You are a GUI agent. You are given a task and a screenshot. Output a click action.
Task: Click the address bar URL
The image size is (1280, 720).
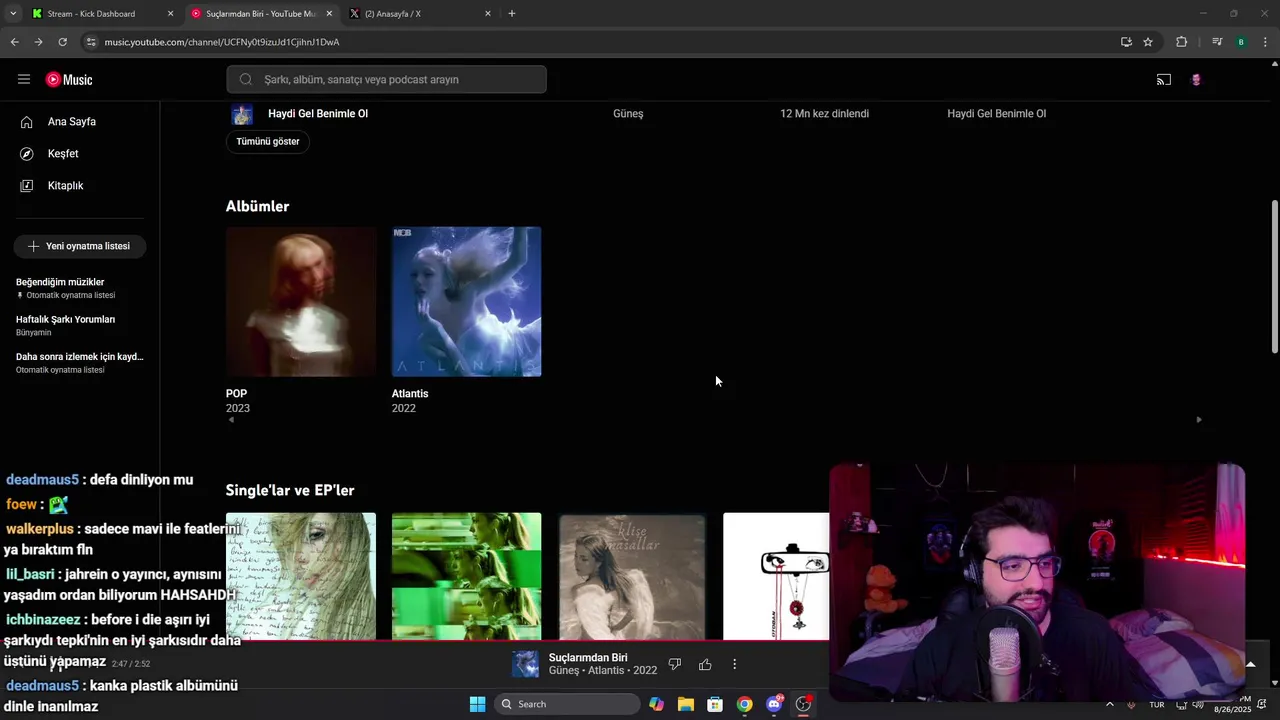pos(222,42)
